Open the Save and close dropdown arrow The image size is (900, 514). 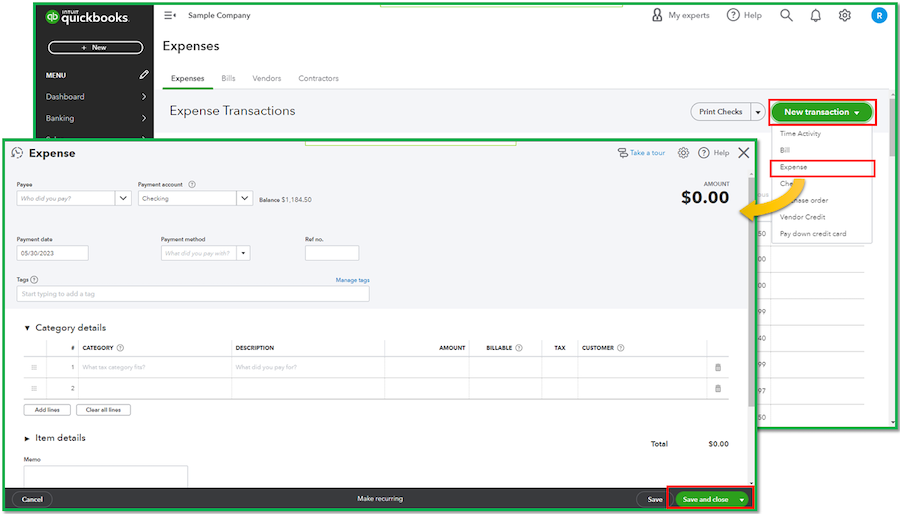(742, 500)
